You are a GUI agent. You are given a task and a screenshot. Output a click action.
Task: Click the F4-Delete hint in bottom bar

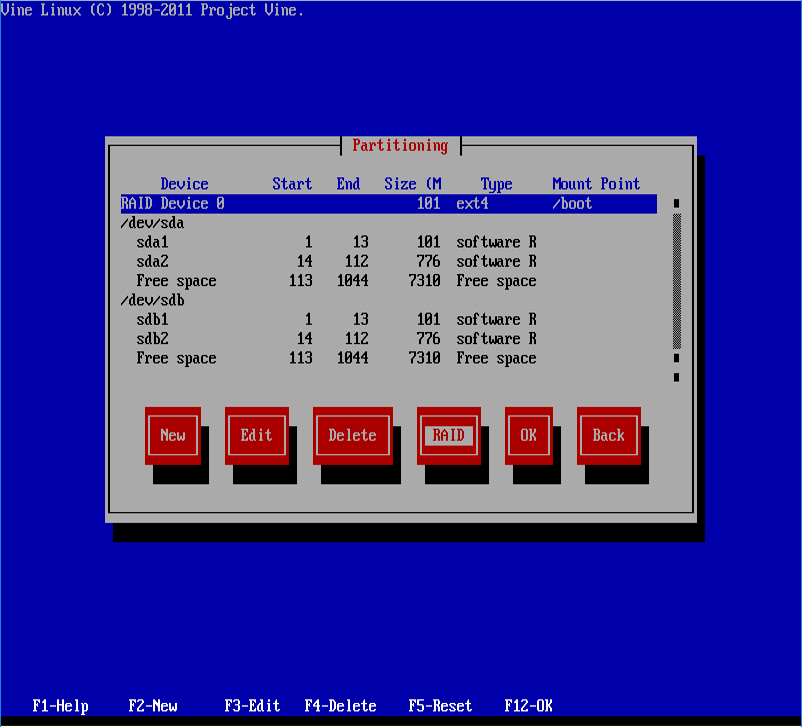pyautogui.click(x=341, y=706)
